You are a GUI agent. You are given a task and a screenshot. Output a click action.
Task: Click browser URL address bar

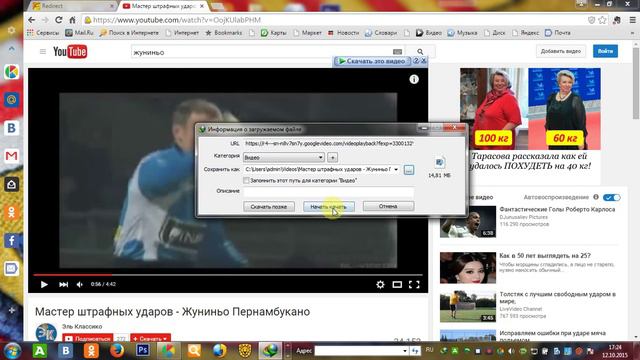(335, 20)
